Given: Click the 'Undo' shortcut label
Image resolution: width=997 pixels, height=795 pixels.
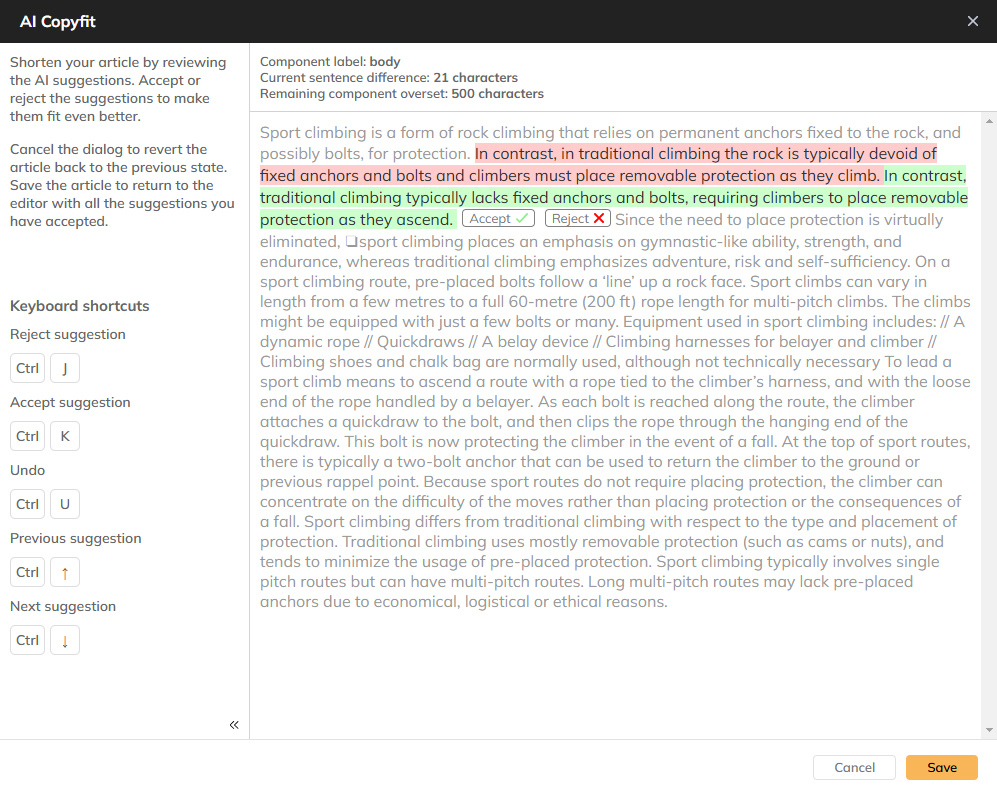Looking at the screenshot, I should [x=27, y=471].
